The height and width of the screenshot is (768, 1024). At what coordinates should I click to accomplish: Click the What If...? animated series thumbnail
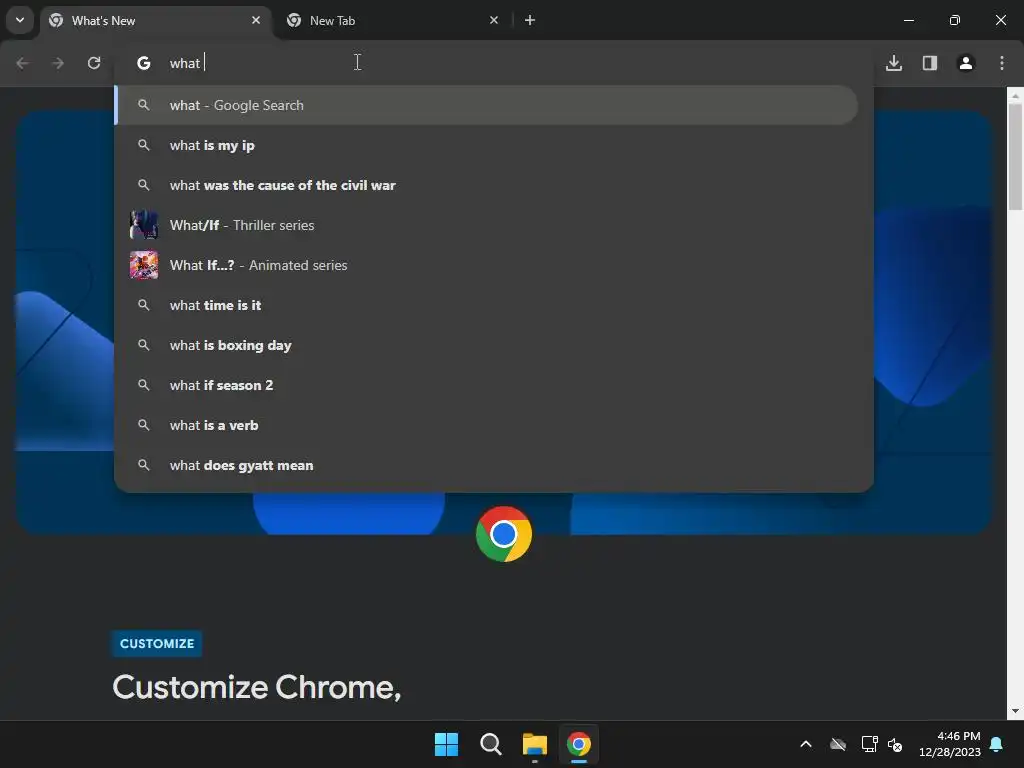pyautogui.click(x=144, y=265)
